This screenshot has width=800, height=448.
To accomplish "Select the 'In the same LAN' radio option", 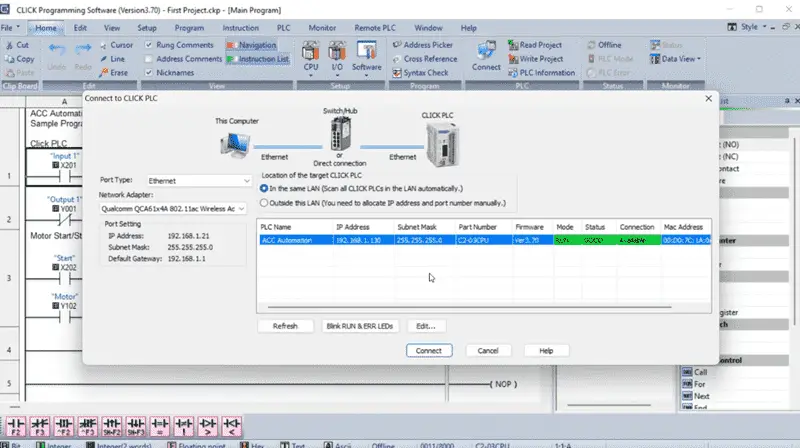I will click(x=264, y=188).
